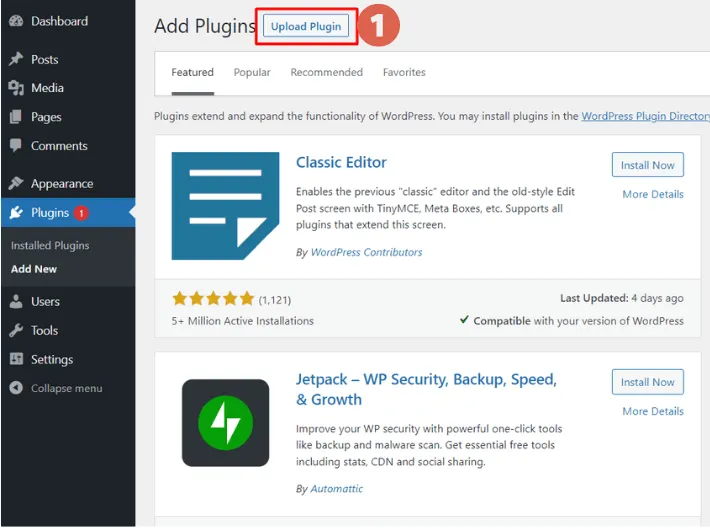710x528 pixels.
Task: Click the Users person icon
Action: pyautogui.click(x=16, y=302)
